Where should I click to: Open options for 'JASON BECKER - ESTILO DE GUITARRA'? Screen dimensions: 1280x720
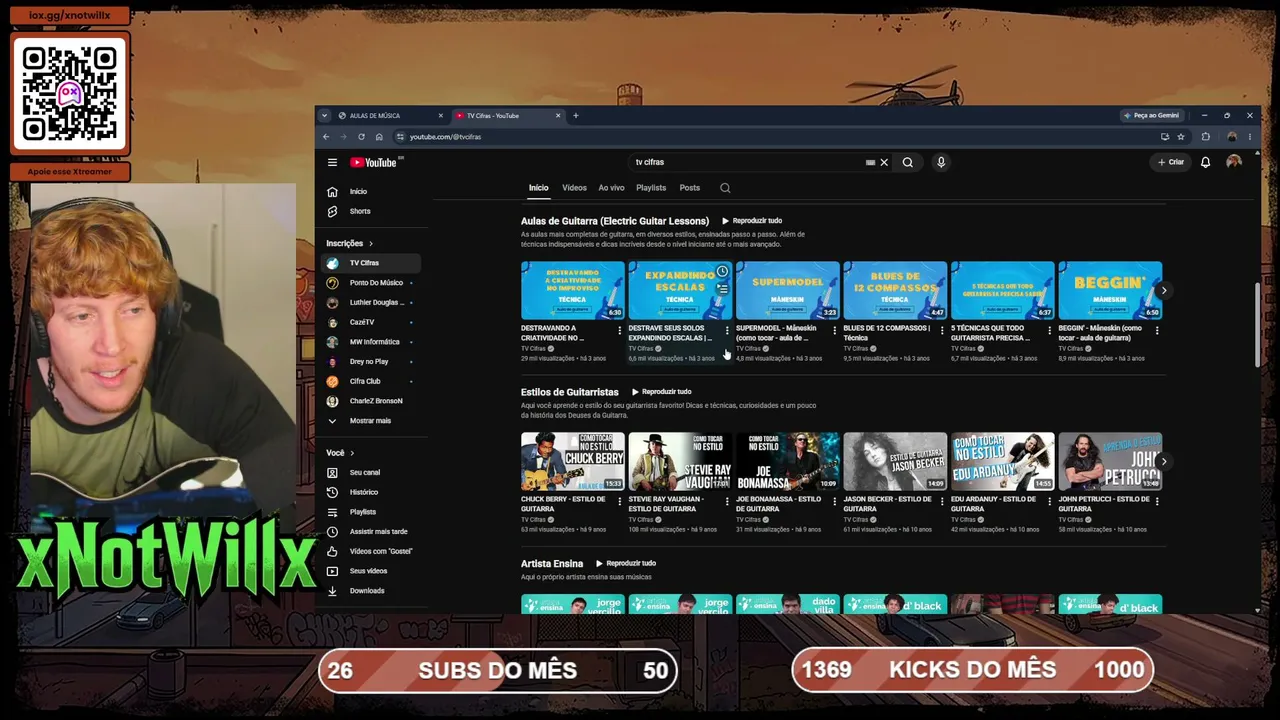(x=942, y=502)
